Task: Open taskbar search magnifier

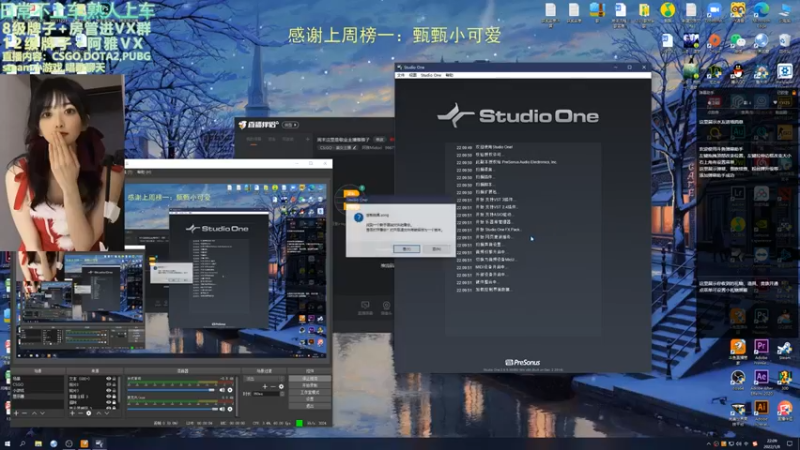Action: click(x=22, y=443)
